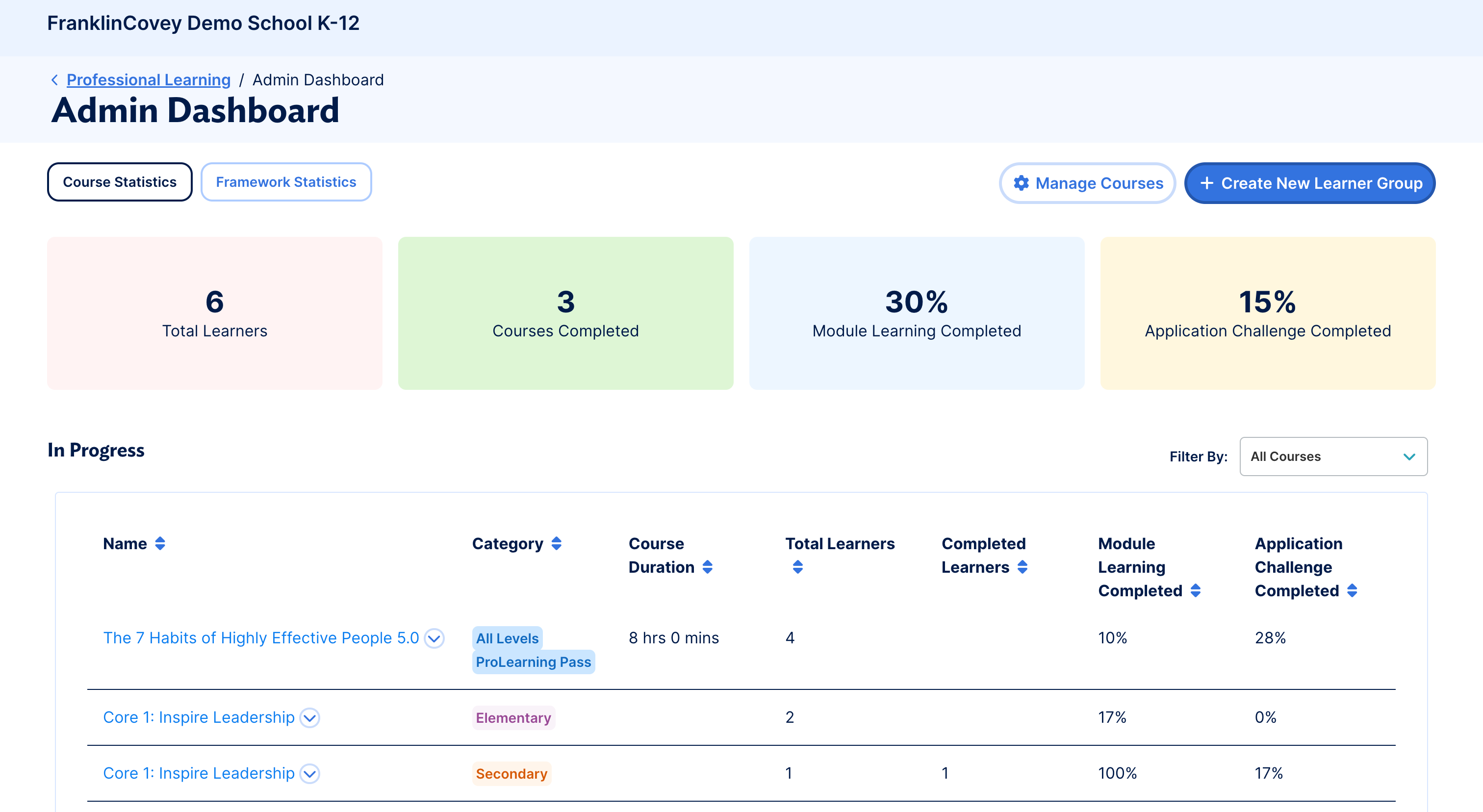Image resolution: width=1483 pixels, height=812 pixels.
Task: Open the All Courses filter dropdown
Action: [x=1333, y=457]
